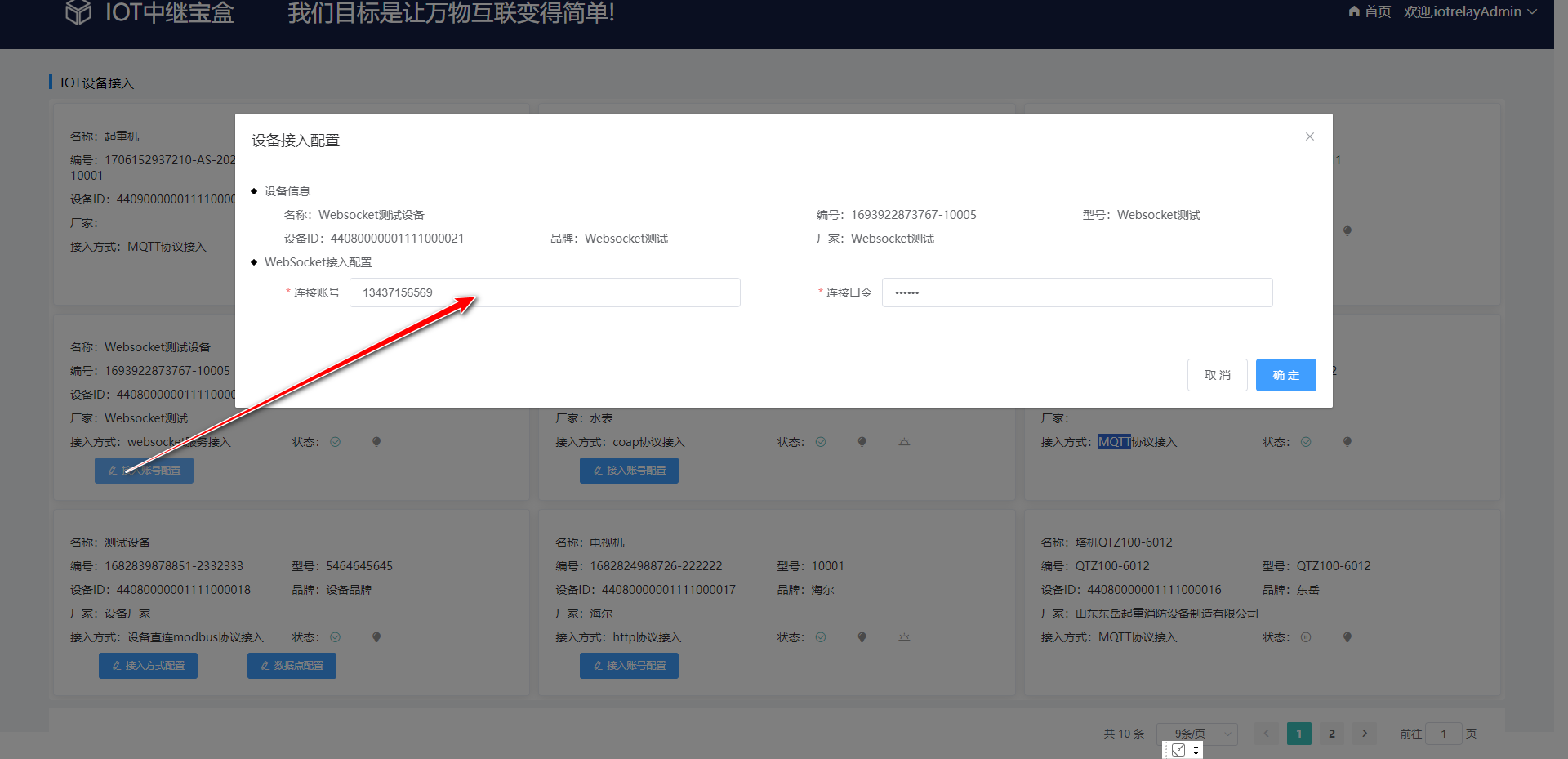Viewport: 1568px width, 759px height.
Task: Click the previous page arrow in pagination
Action: 1266,734
